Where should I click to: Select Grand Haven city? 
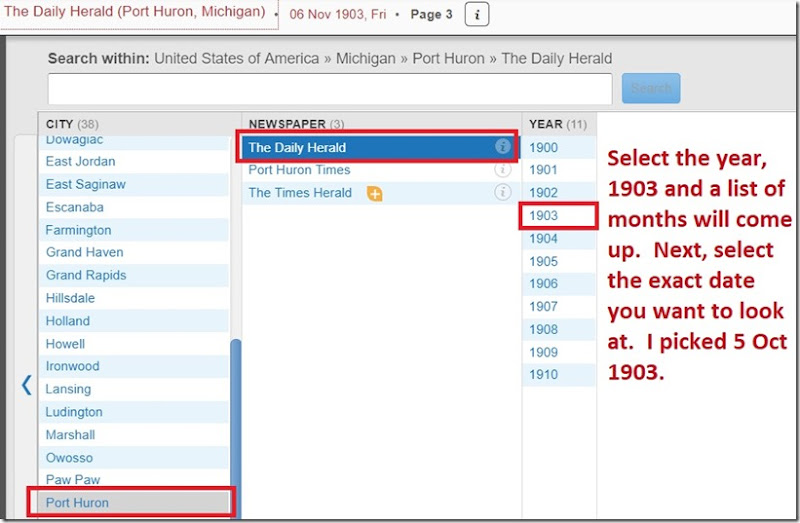coord(134,252)
